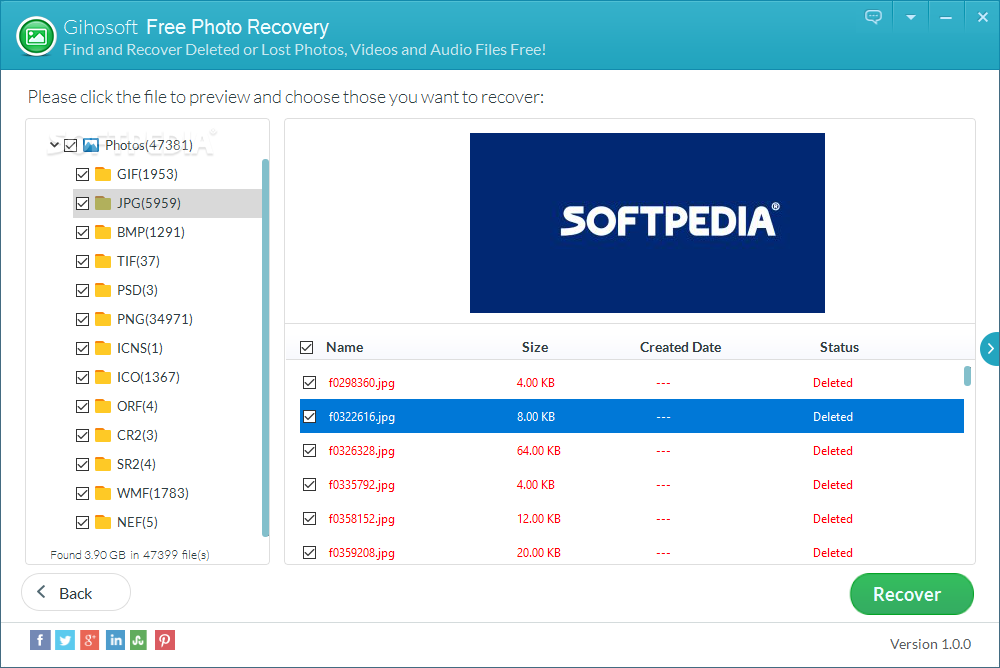Click the PNG folder icon

pyautogui.click(x=103, y=319)
